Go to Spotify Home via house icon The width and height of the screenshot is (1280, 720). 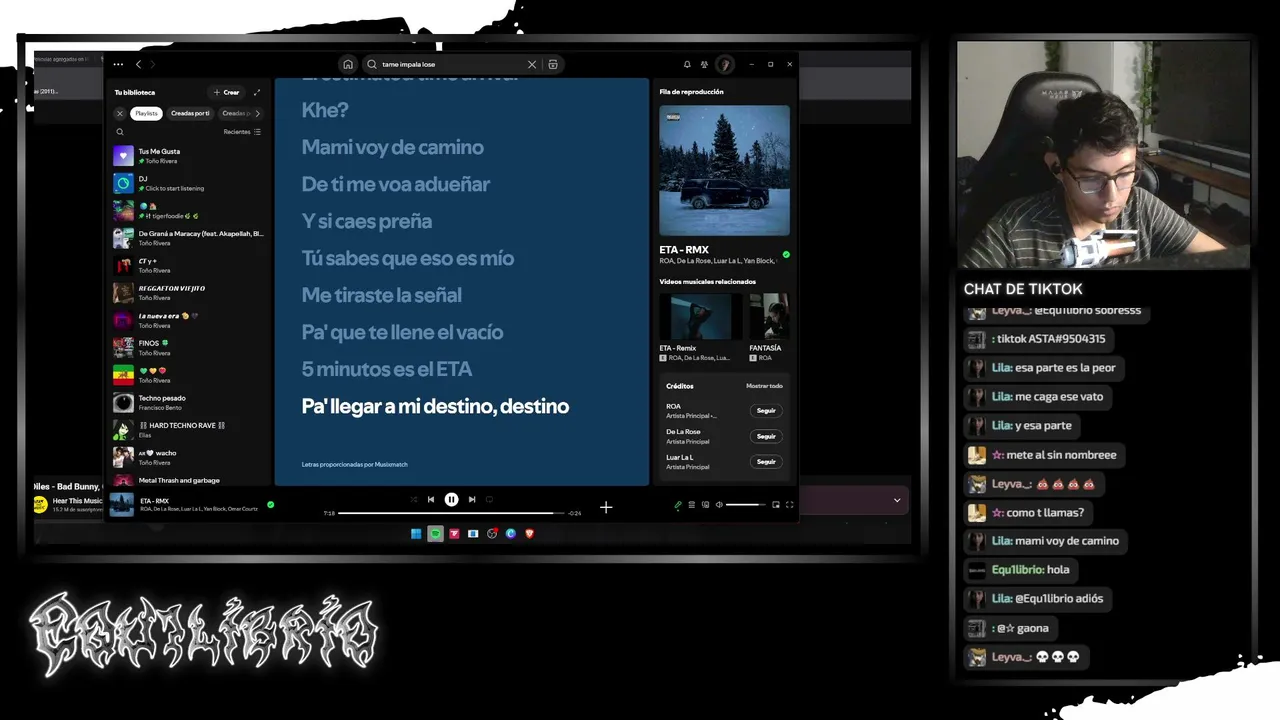click(x=347, y=64)
